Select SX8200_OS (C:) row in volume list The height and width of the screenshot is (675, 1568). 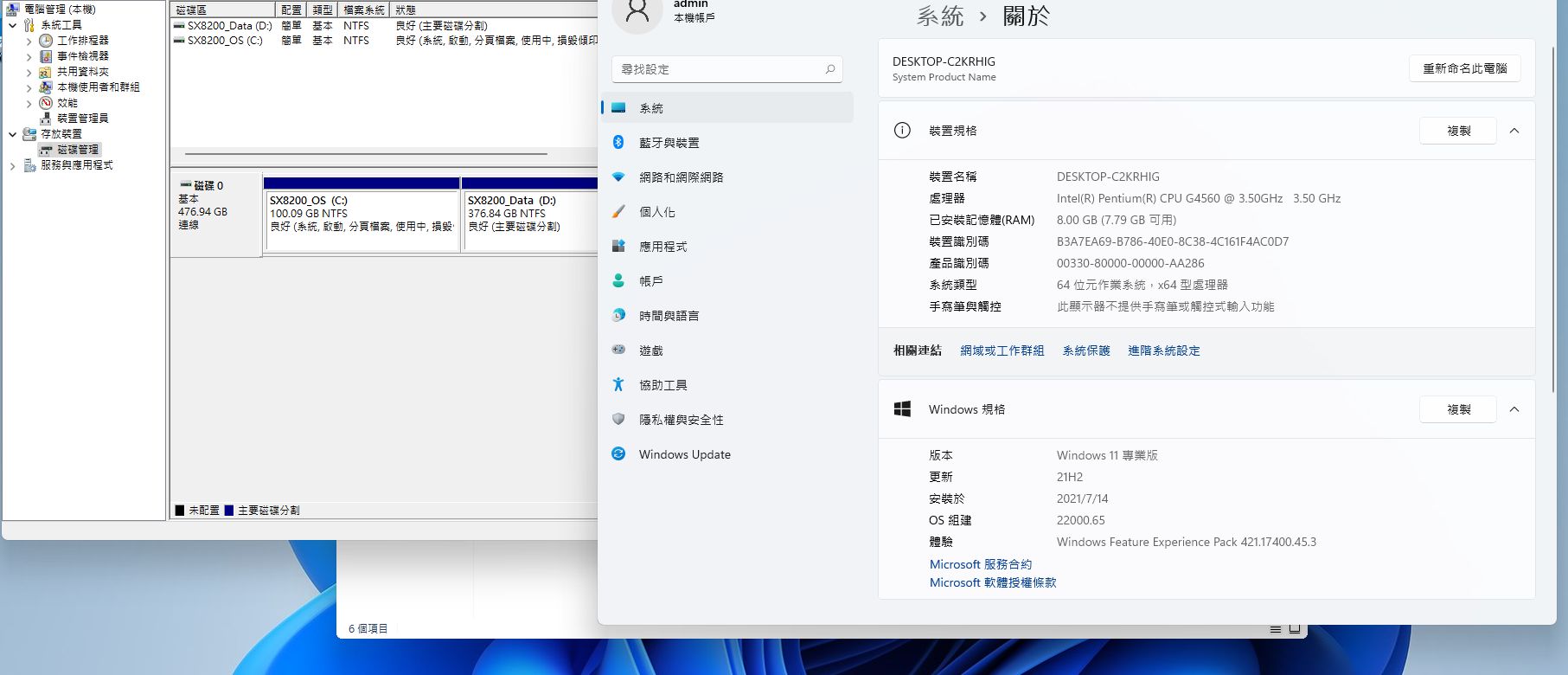[x=385, y=41]
